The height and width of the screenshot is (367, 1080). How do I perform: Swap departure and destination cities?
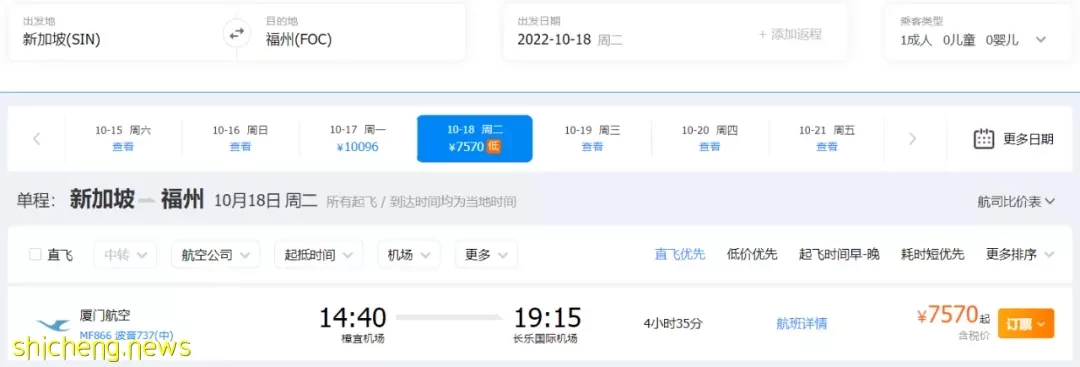[236, 33]
